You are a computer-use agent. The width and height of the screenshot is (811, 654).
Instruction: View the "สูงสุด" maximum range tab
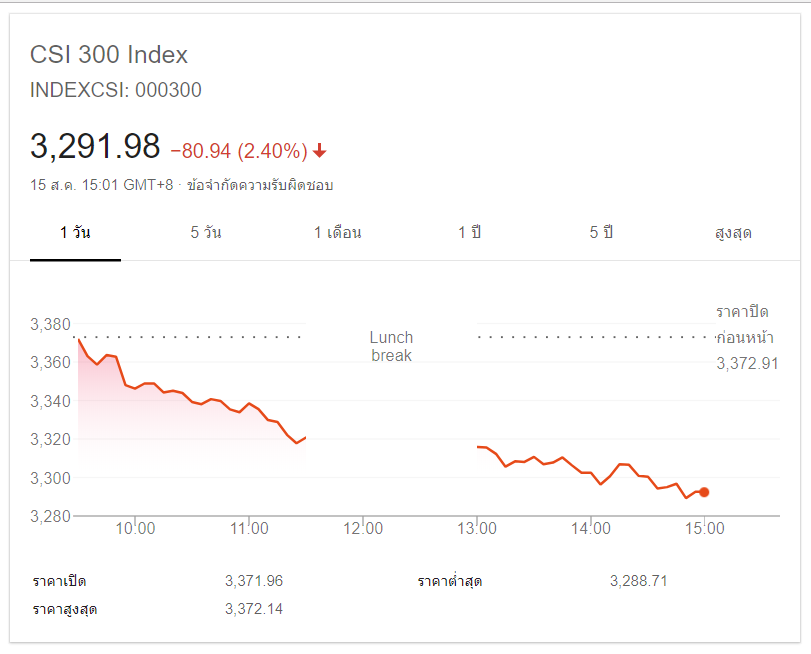[x=733, y=233]
